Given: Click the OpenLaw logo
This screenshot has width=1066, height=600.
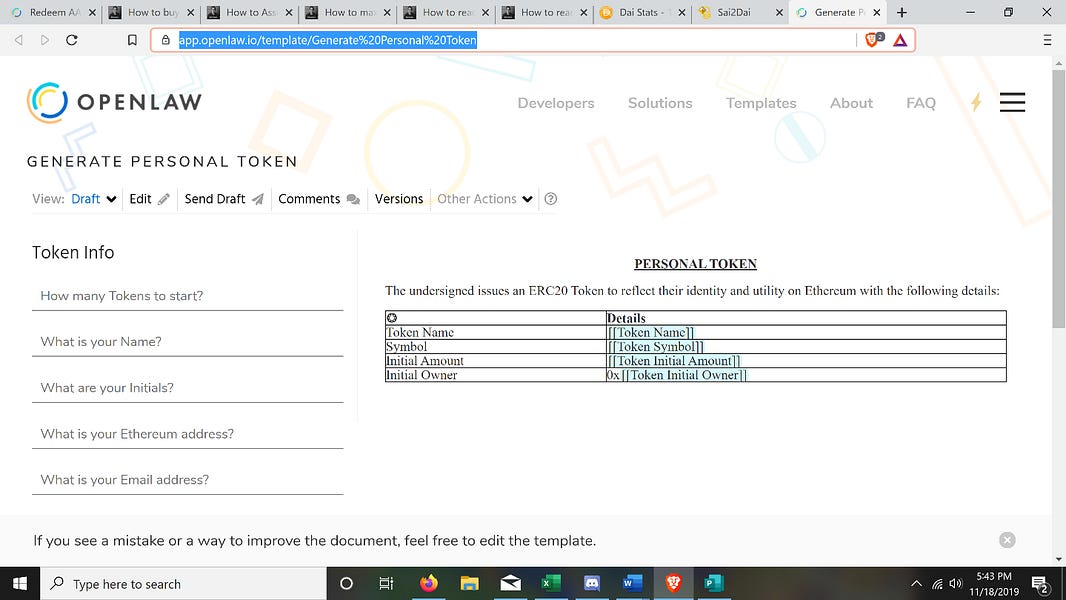Looking at the screenshot, I should pyautogui.click(x=114, y=102).
